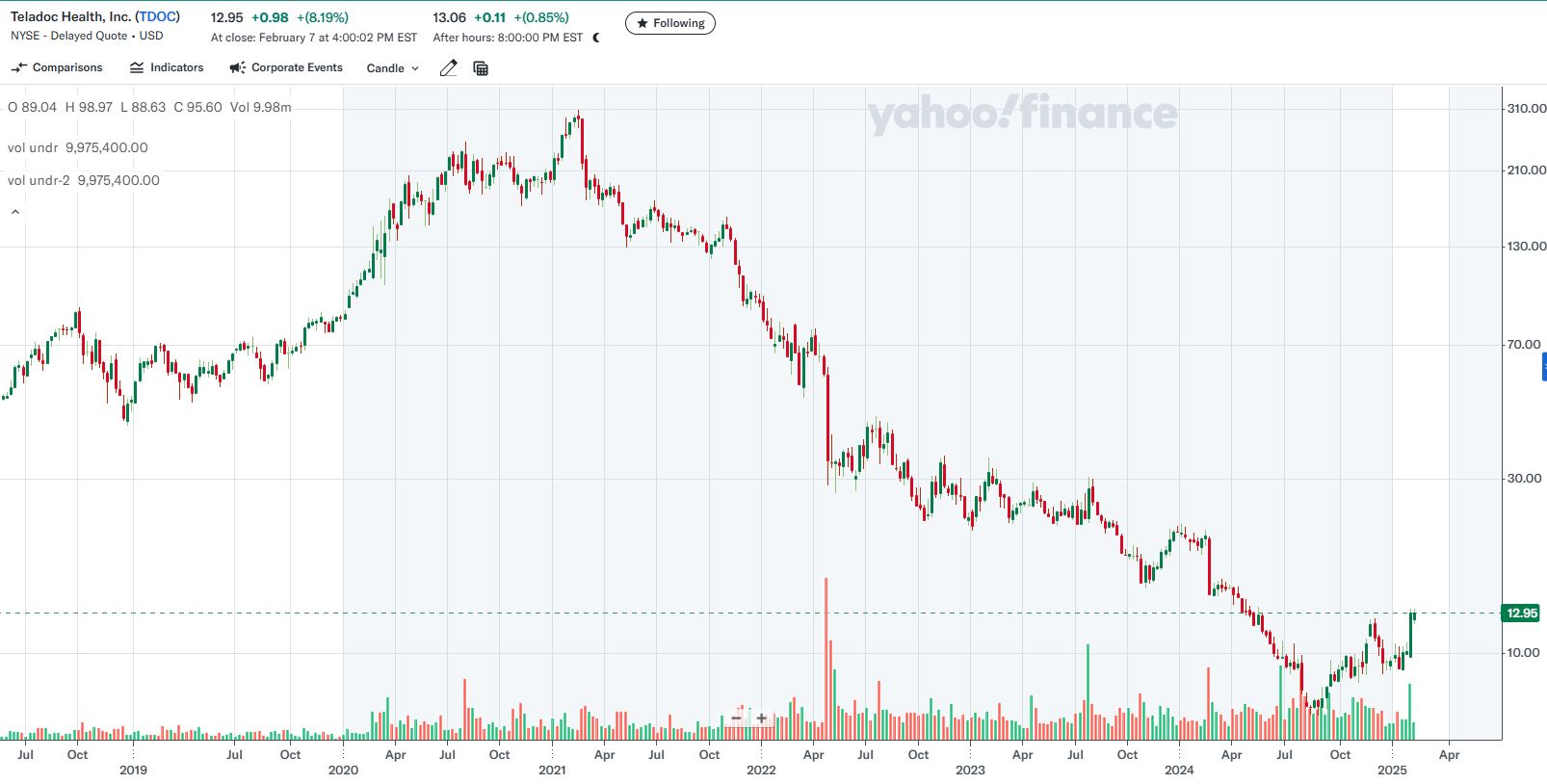Click the Comparisons arrows icon
This screenshot has width=1547, height=784.
click(x=18, y=68)
